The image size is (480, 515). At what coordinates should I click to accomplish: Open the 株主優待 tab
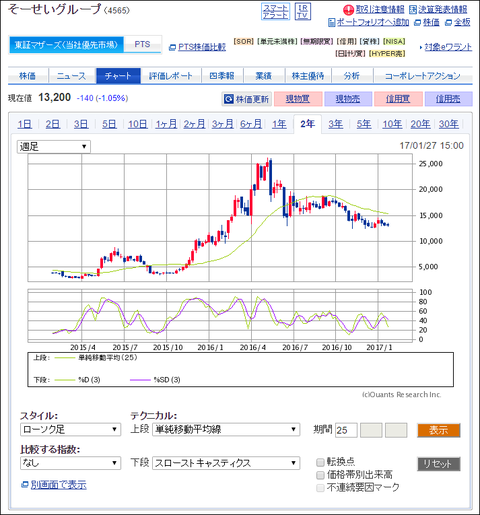[308, 76]
